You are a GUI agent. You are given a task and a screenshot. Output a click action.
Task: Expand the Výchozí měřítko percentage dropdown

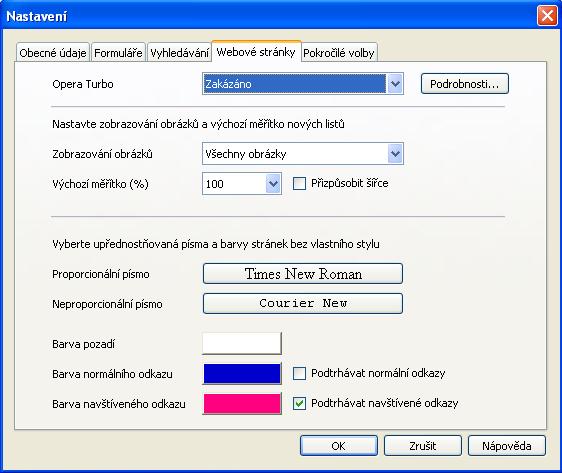[x=242, y=184]
